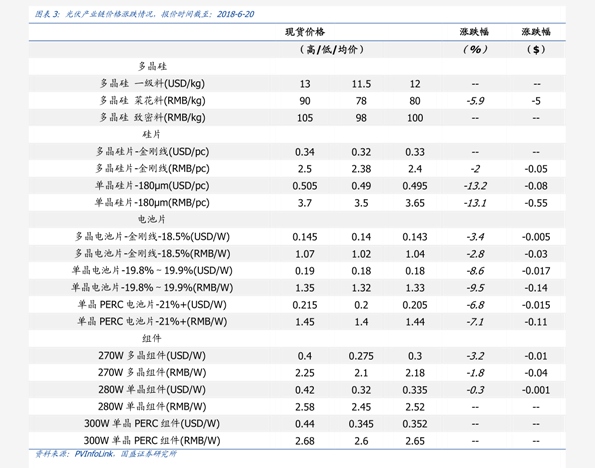Select the -9.5 percentage change cell
Viewport: 595px width, 468px height.
pos(475,288)
